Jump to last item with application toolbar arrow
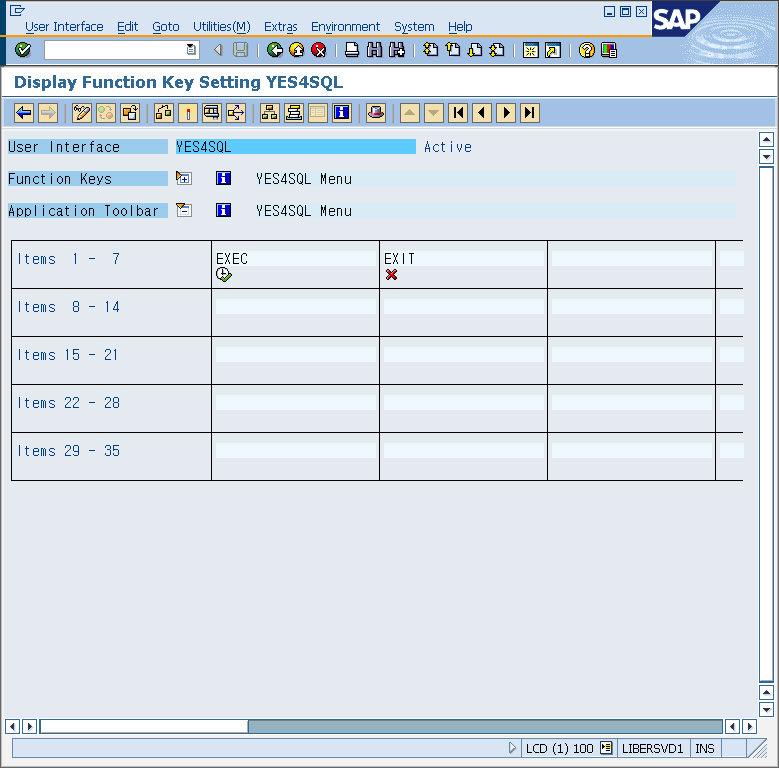Image resolution: width=779 pixels, height=768 pixels. point(530,113)
